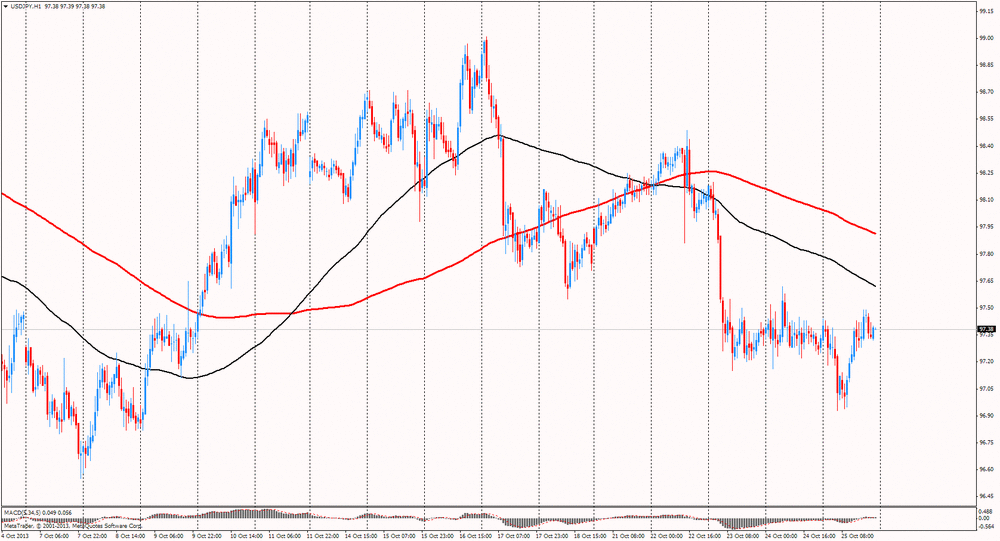Click the 97.50 price scale label

point(986,308)
